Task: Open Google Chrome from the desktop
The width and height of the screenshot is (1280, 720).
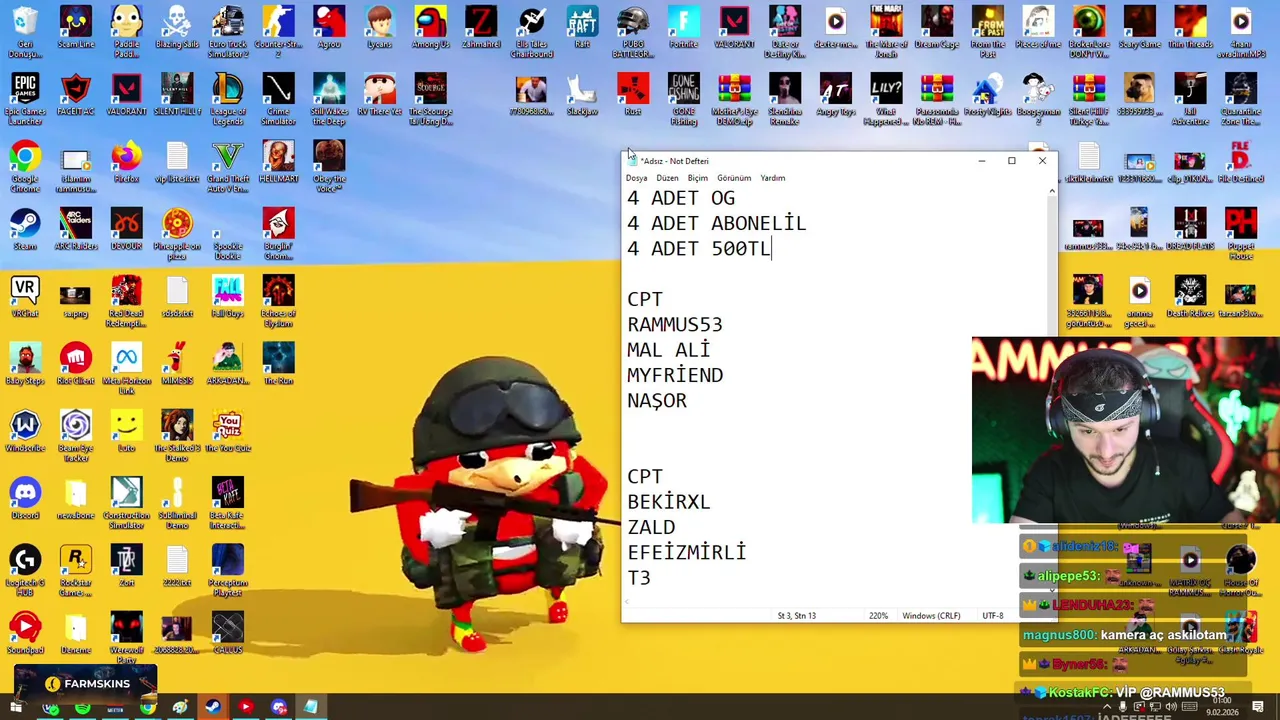Action: coord(25,166)
